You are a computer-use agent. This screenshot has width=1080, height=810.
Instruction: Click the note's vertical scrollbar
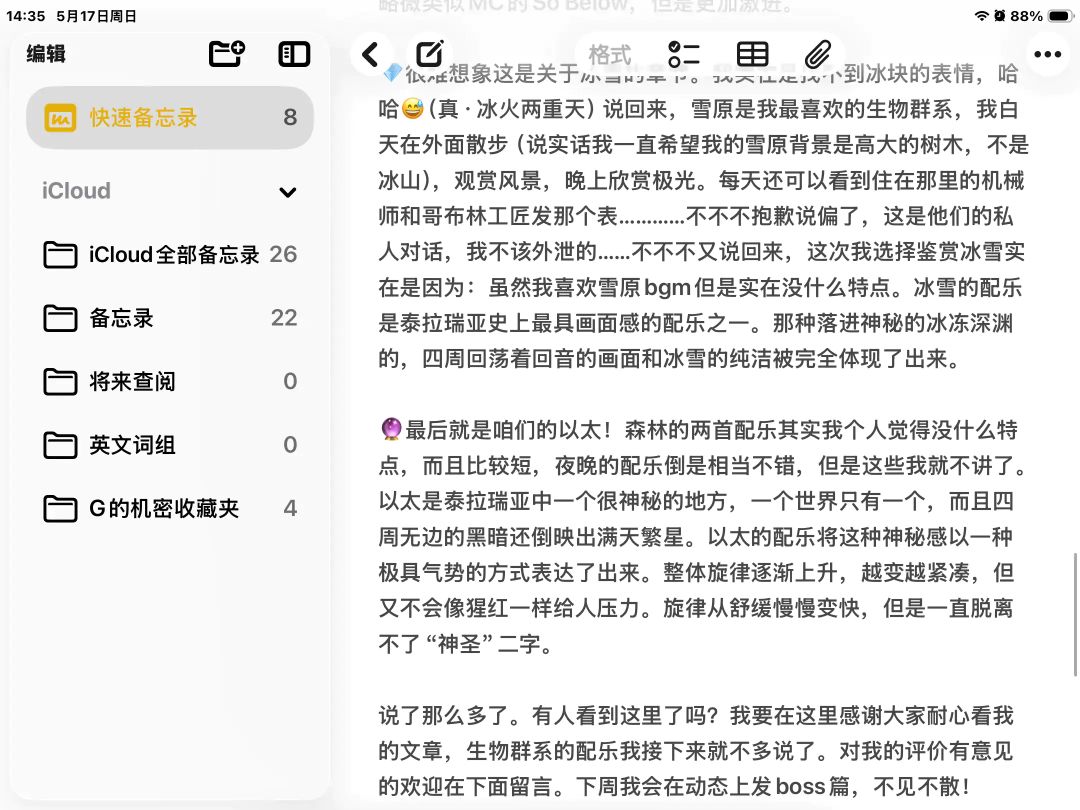point(1075,614)
